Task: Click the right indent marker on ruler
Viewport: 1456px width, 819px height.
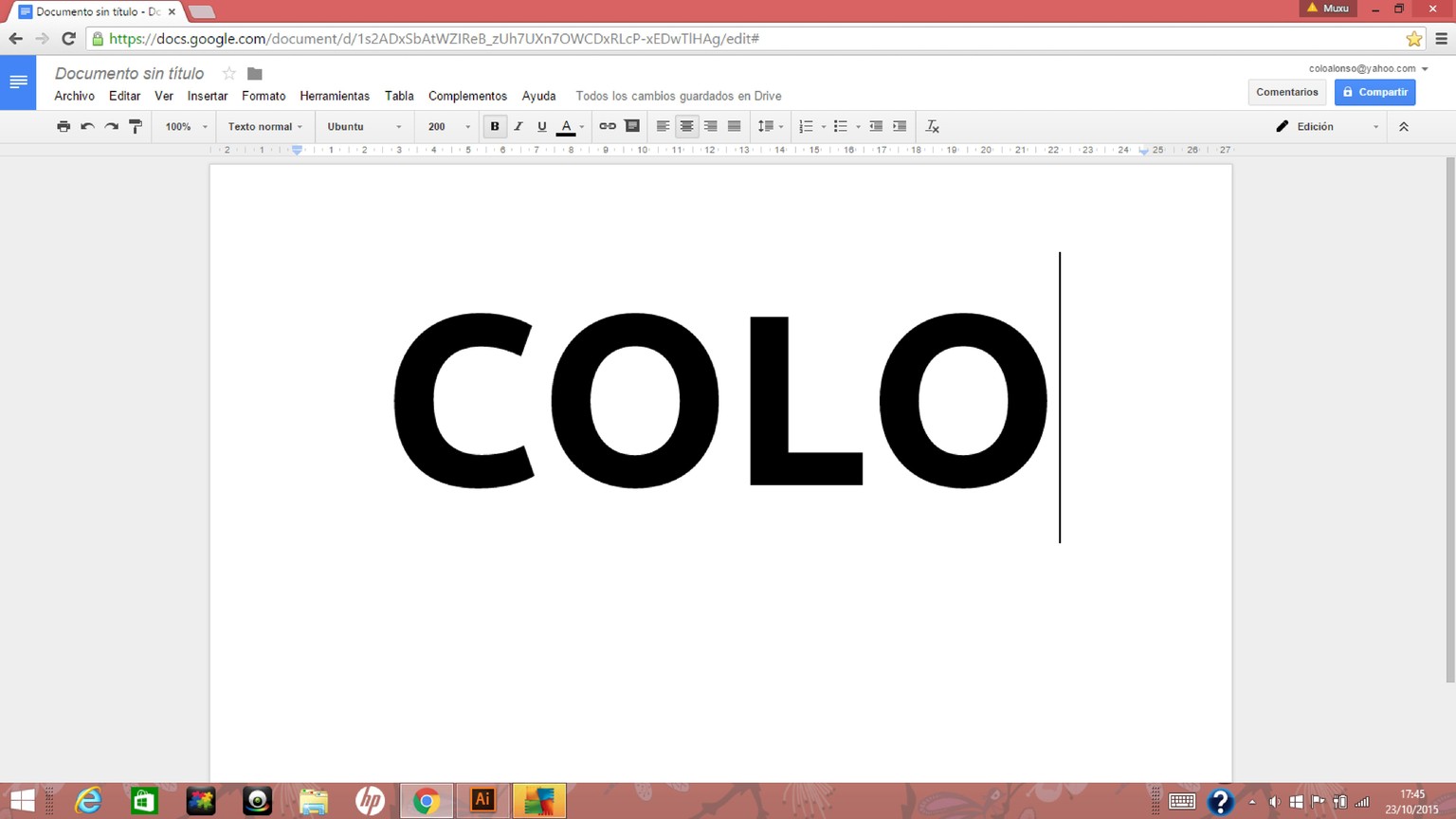Action: tap(1144, 151)
